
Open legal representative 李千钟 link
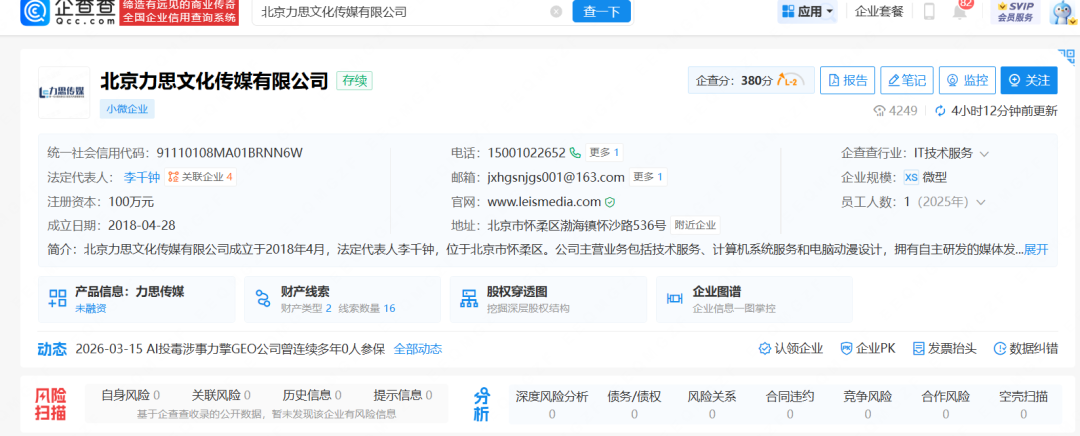click(x=141, y=177)
